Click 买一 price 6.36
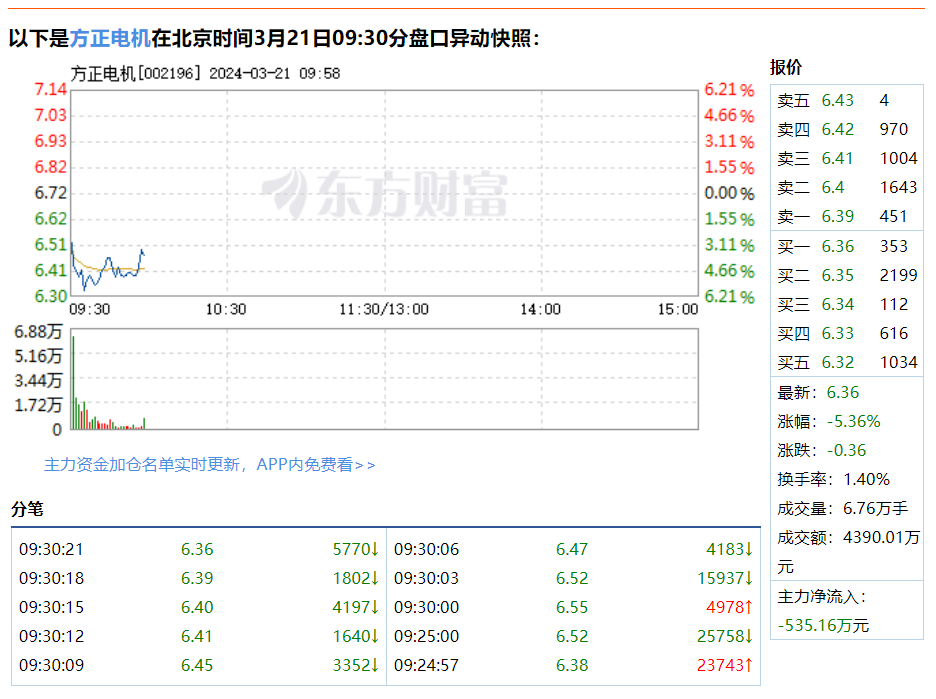 pyautogui.click(x=838, y=246)
